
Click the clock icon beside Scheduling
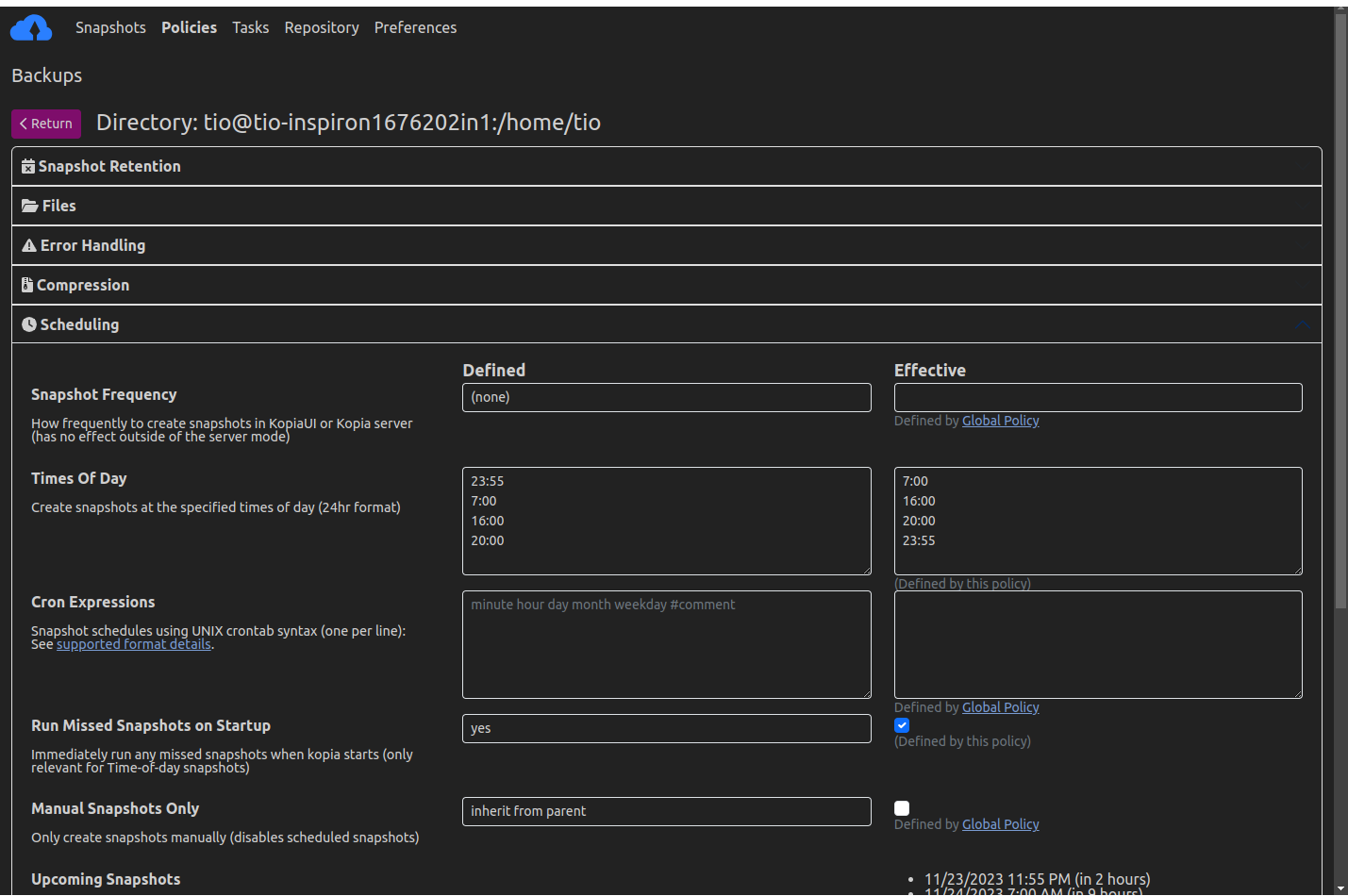(29, 324)
